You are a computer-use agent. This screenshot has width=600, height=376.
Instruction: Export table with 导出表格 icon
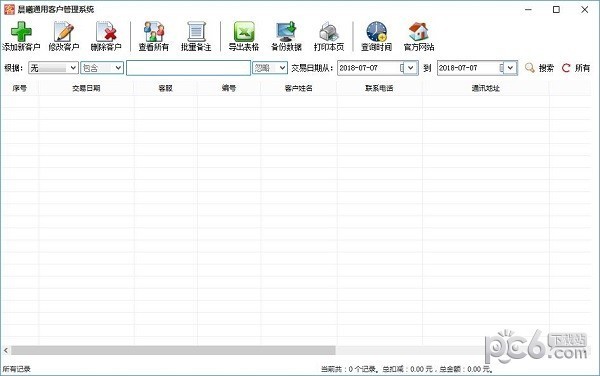point(244,31)
